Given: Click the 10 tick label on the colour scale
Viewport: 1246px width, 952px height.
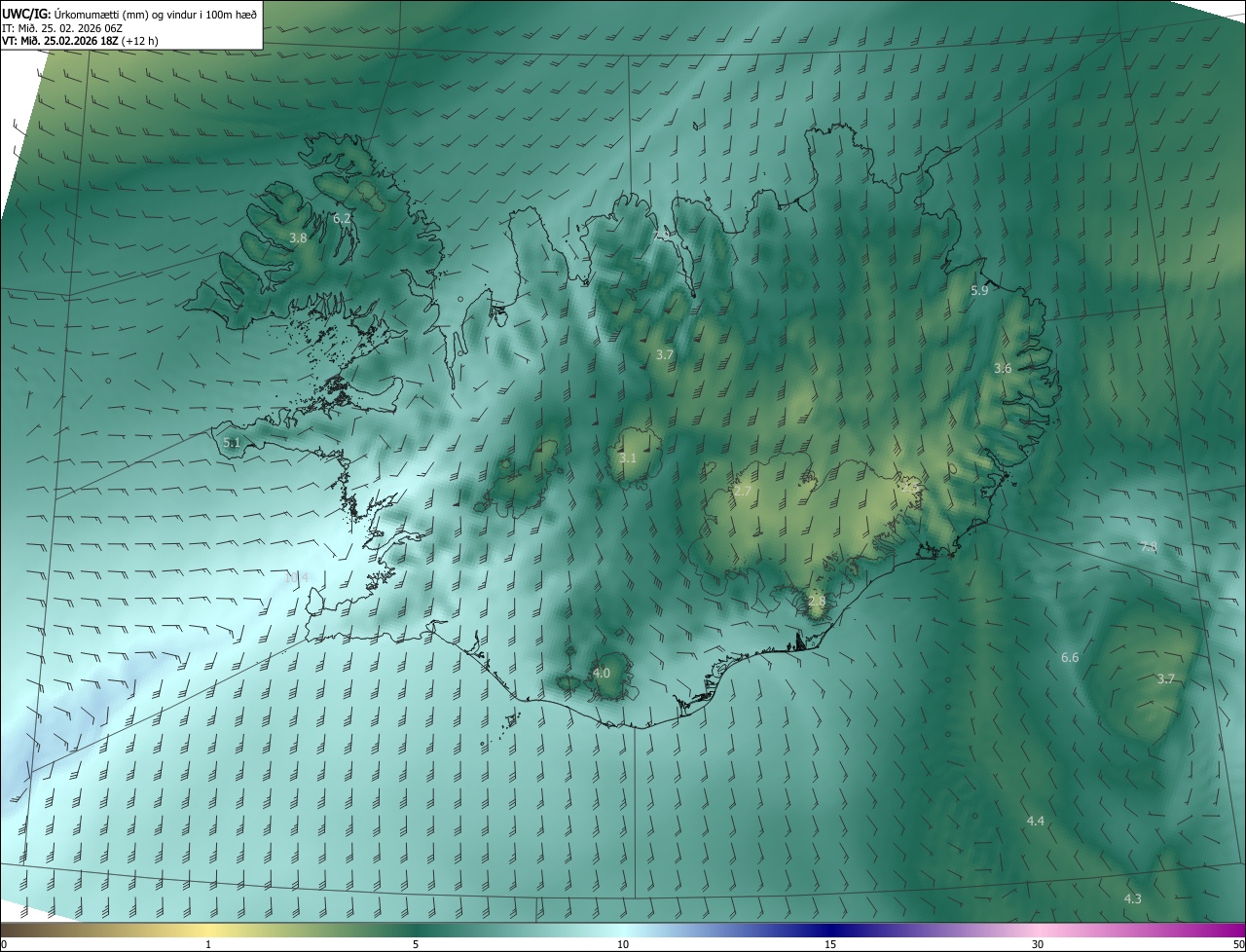Looking at the screenshot, I should coord(623,944).
